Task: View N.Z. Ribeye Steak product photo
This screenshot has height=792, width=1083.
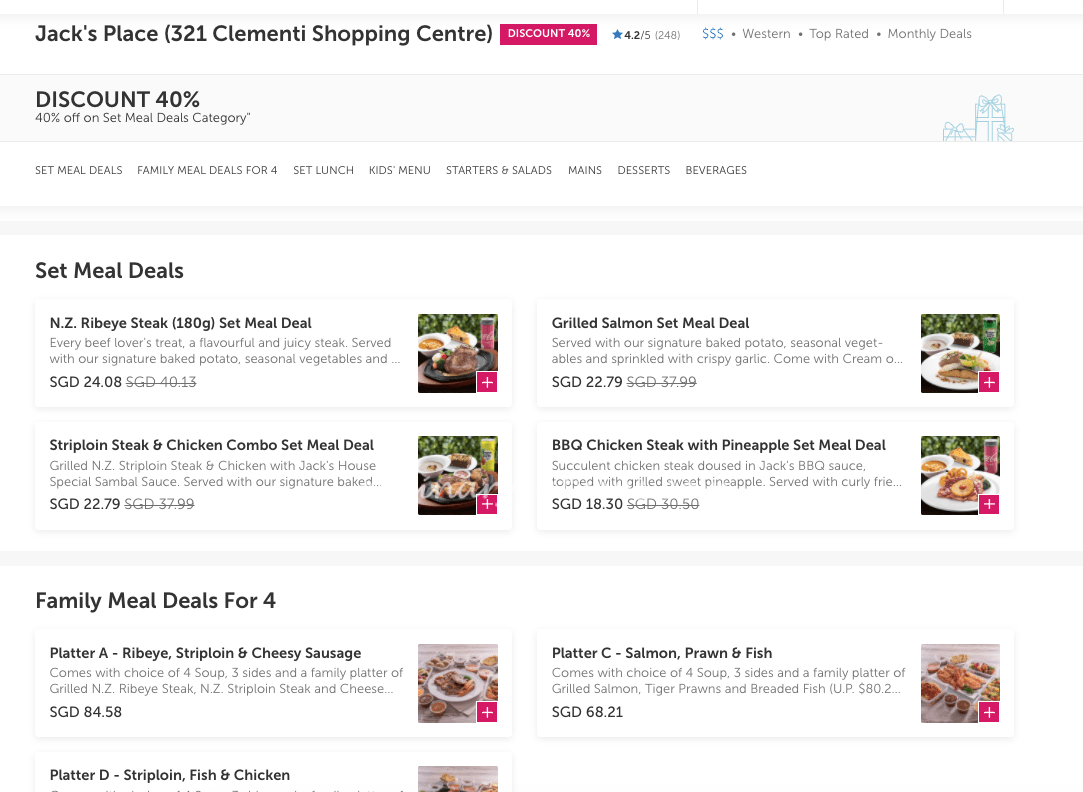Action: click(458, 354)
